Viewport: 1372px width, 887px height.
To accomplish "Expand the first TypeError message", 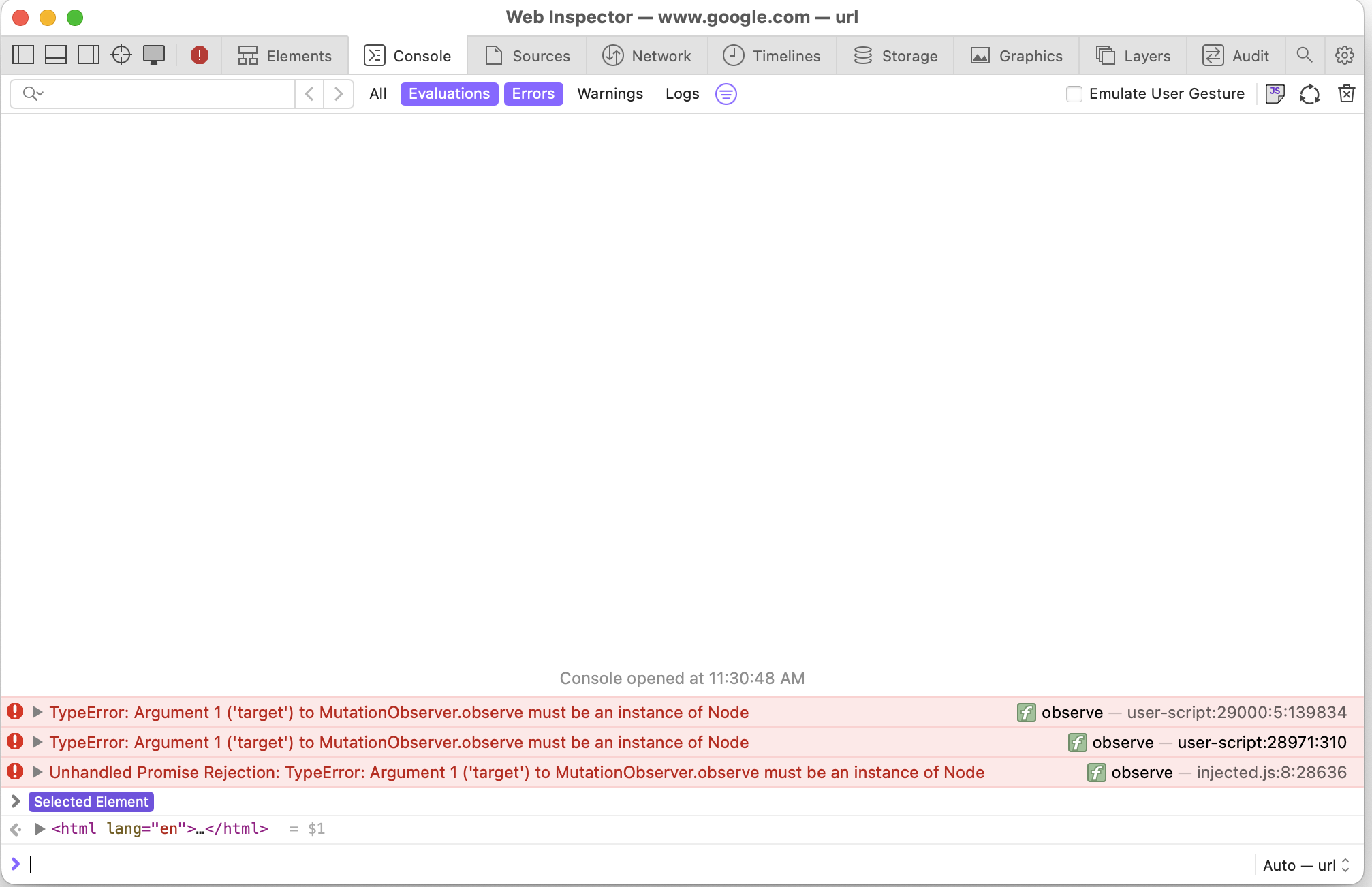I will tap(37, 712).
